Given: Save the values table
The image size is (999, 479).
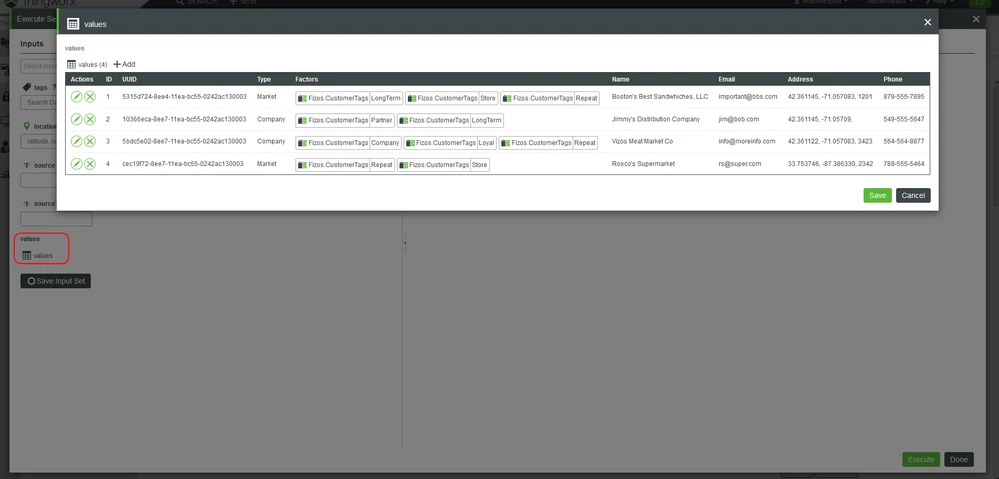Looking at the screenshot, I should [877, 196].
